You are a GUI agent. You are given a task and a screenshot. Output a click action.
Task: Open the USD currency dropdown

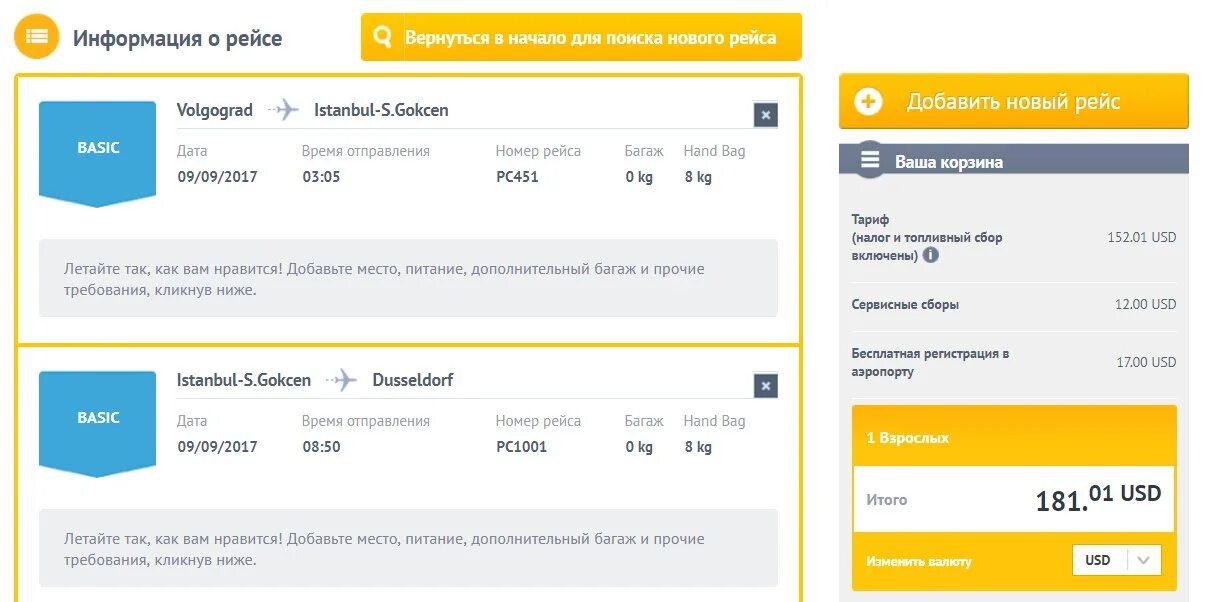pos(1116,560)
